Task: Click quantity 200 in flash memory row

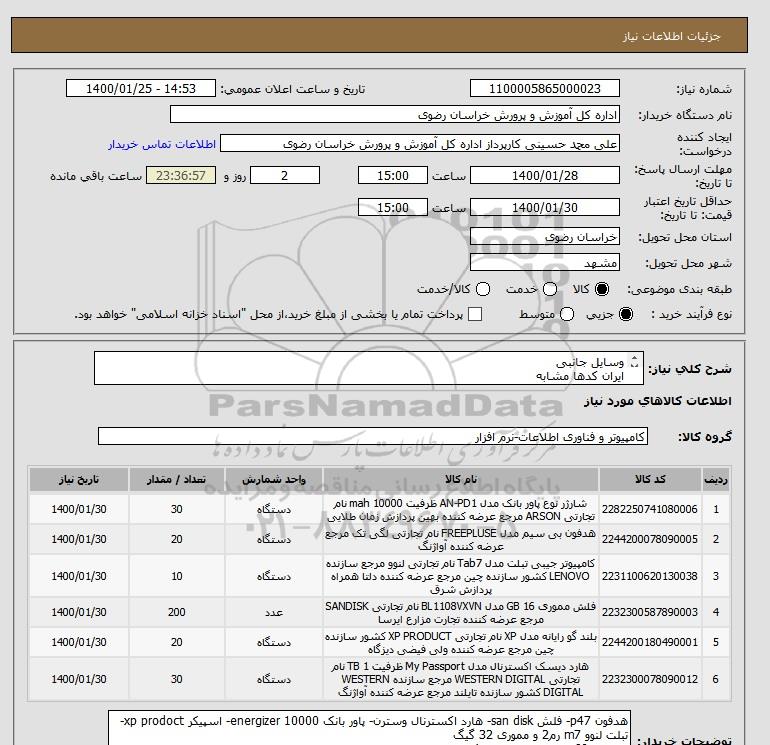Action: point(177,612)
